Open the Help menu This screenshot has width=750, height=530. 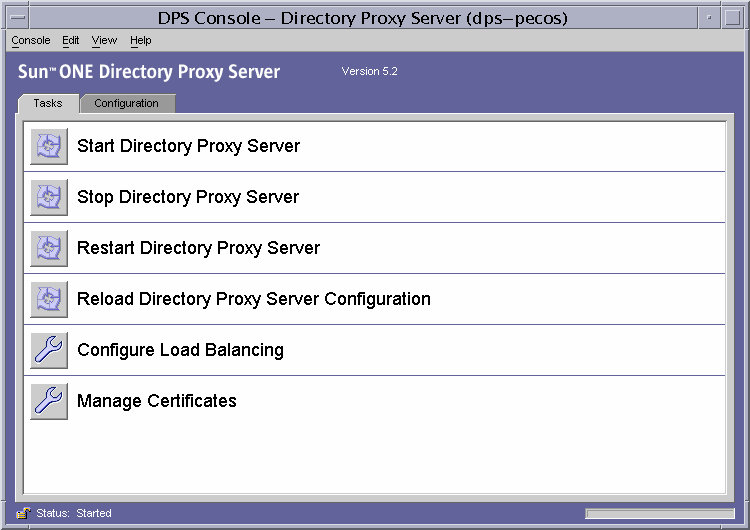click(x=140, y=41)
